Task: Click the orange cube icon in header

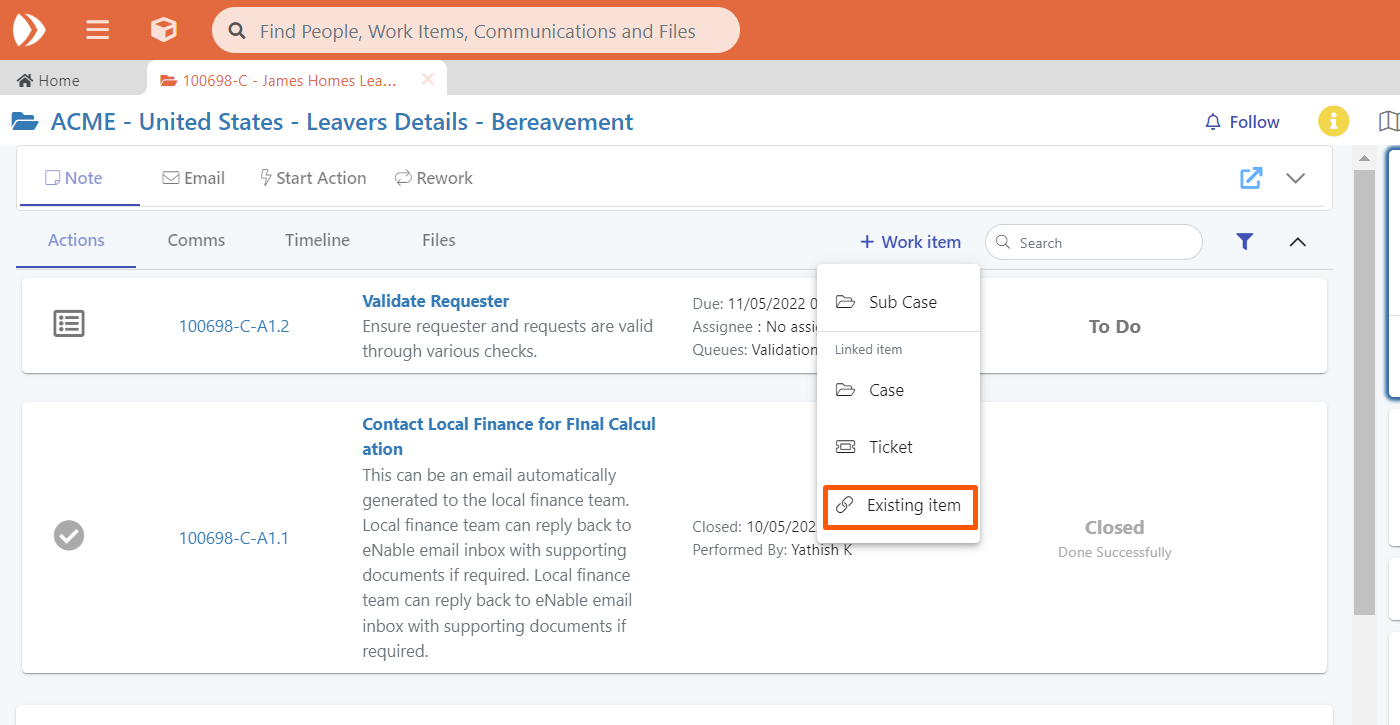Action: [163, 30]
